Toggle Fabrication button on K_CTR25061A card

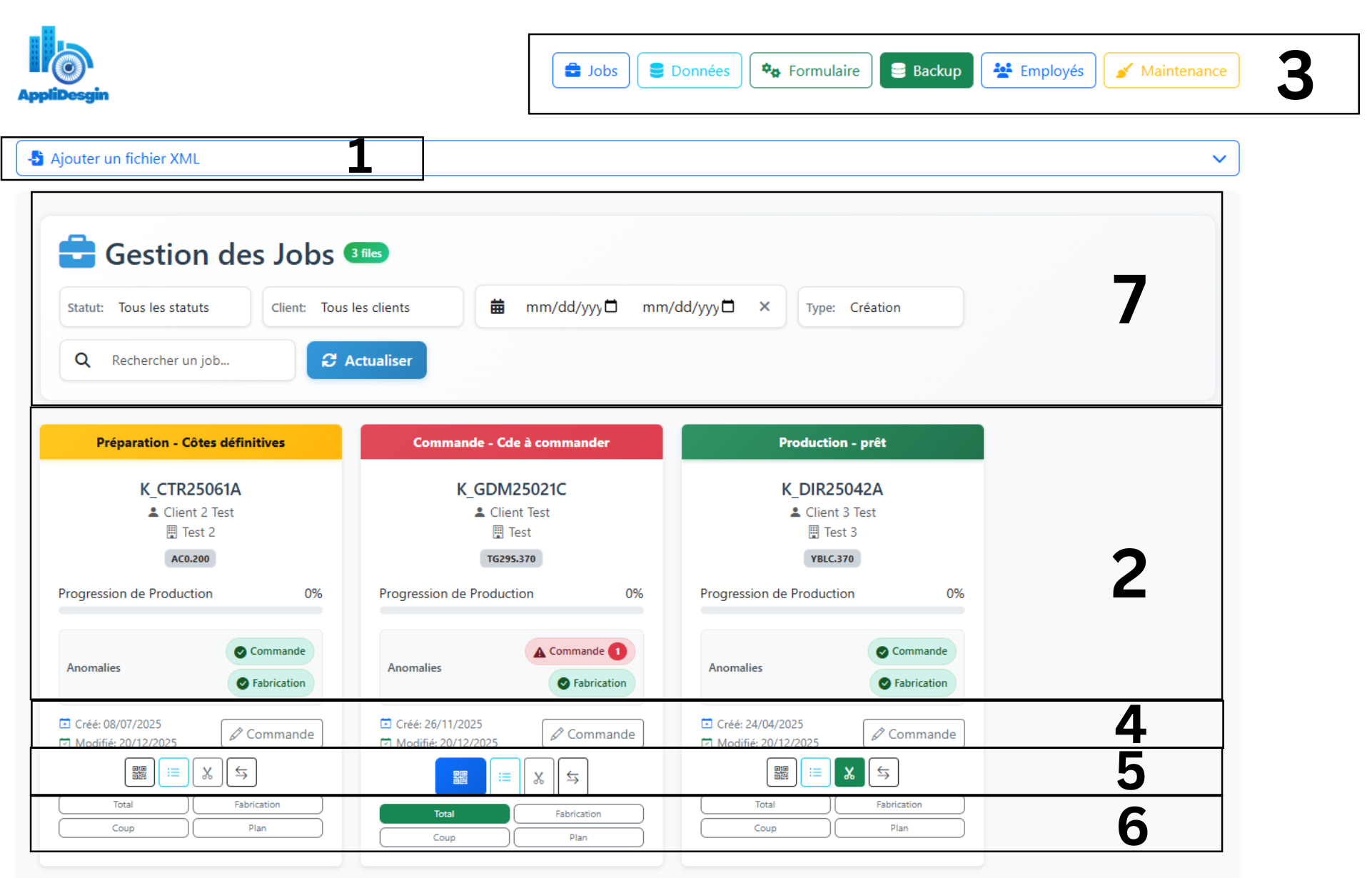pyautogui.click(x=257, y=804)
